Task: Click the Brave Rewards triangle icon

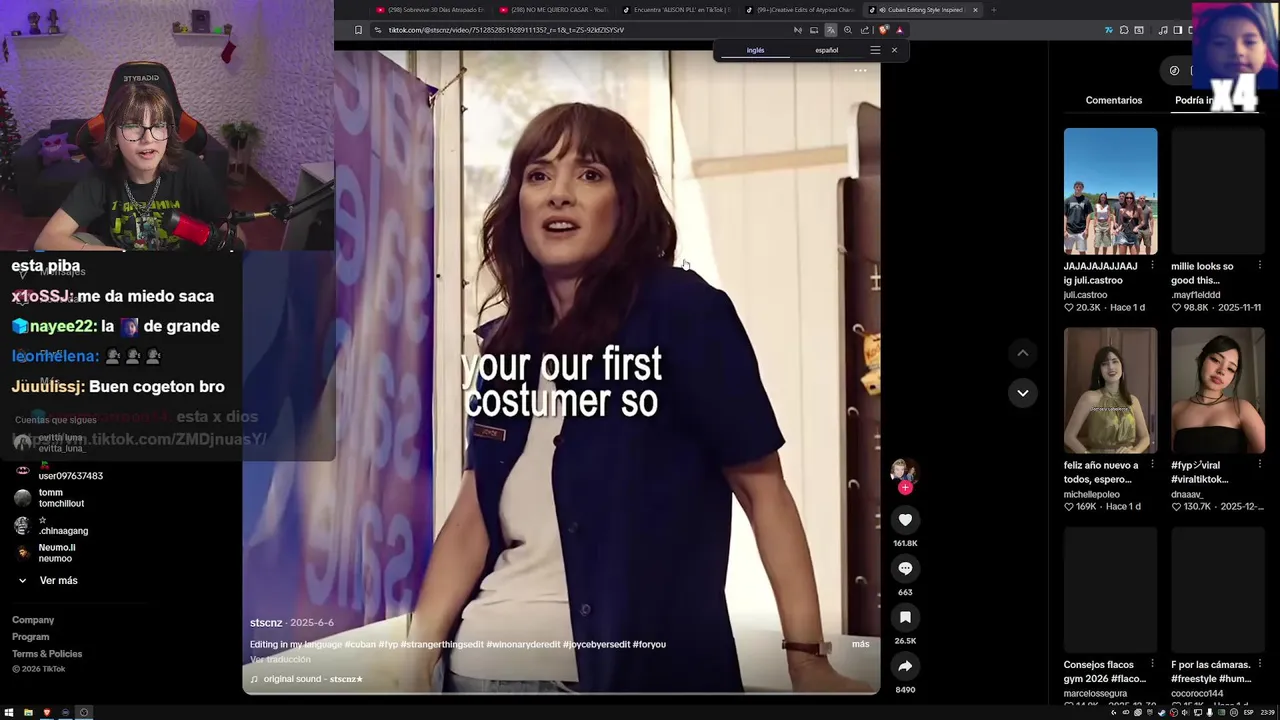Action: pos(899,30)
